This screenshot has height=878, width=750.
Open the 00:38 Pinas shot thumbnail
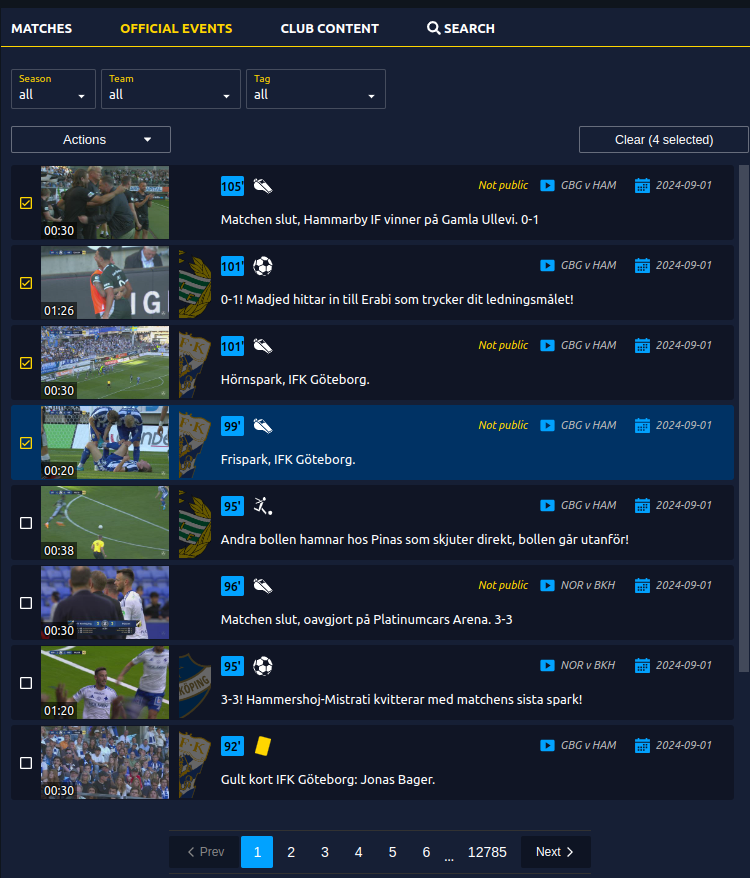click(x=105, y=523)
